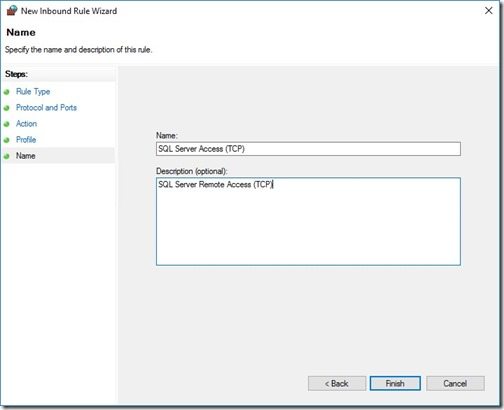The width and height of the screenshot is (504, 410).
Task: Close the New Inbound Rule Wizard window
Action: click(x=489, y=11)
